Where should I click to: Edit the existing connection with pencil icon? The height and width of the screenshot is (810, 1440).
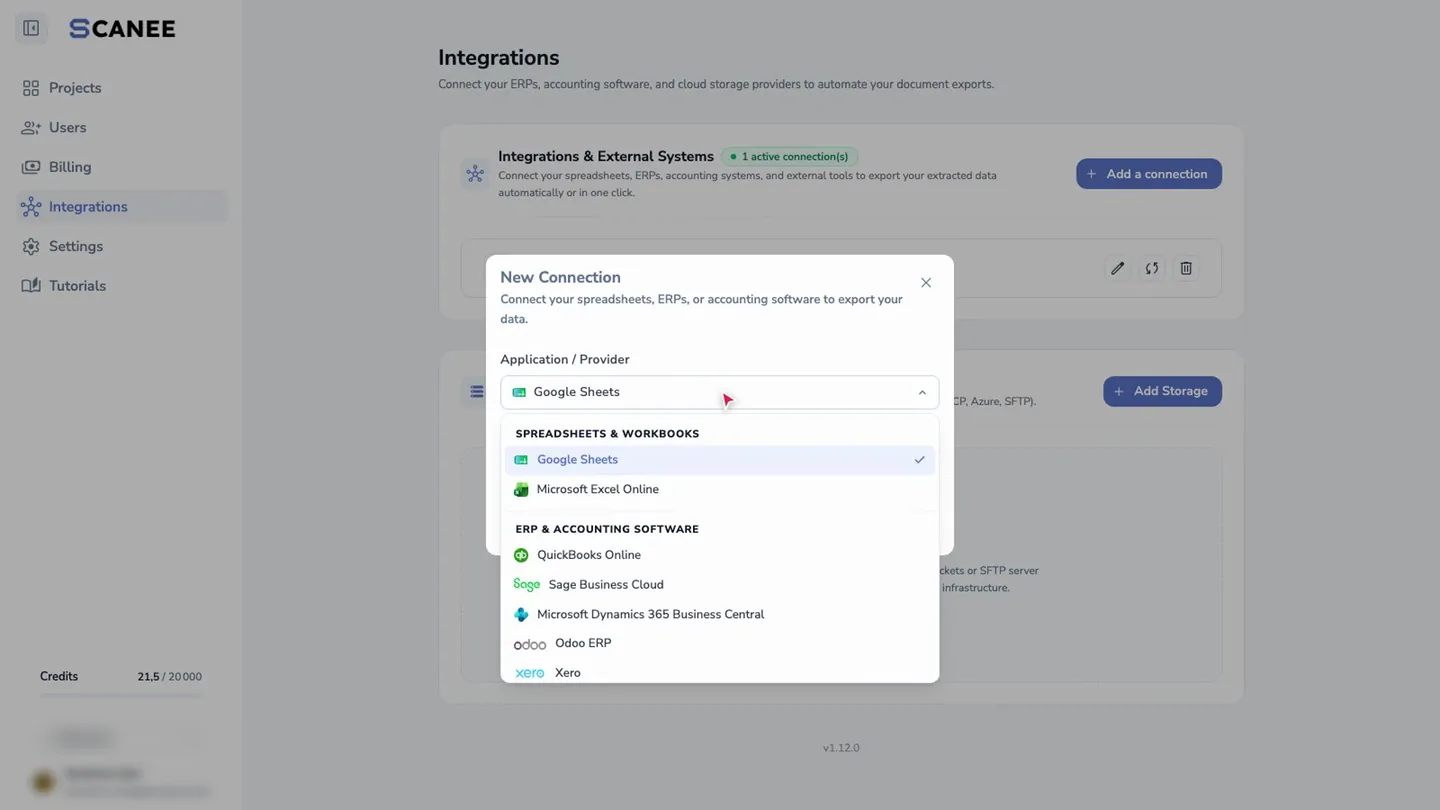(1118, 268)
